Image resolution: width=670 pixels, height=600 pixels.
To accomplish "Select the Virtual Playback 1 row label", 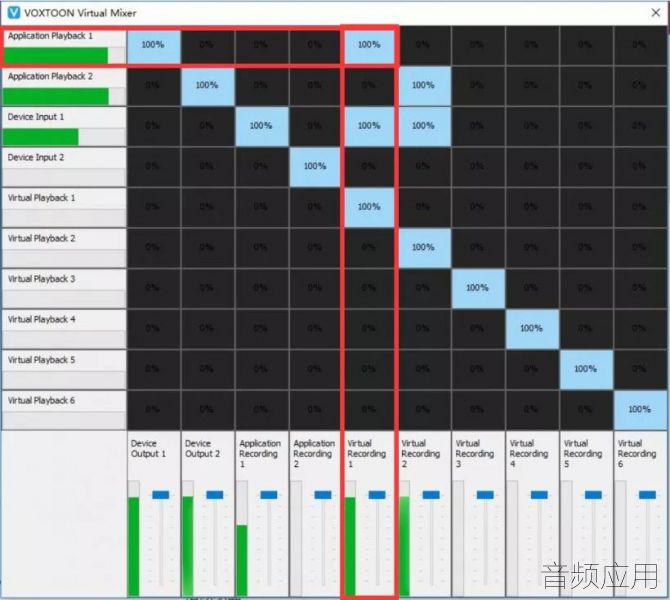I will 41,198.
